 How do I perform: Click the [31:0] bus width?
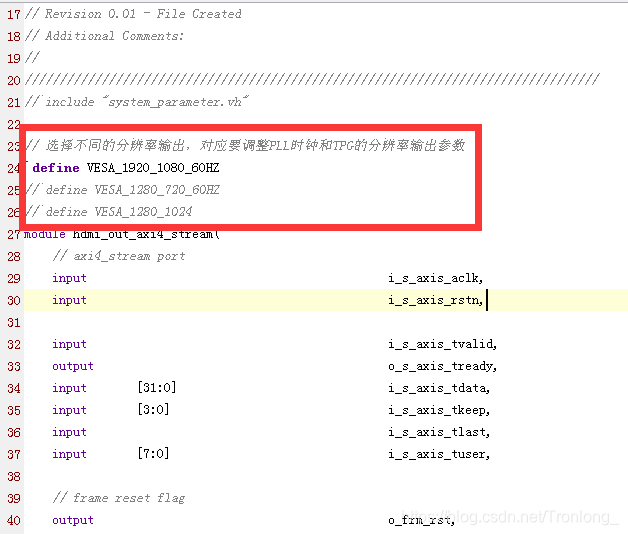157,388
